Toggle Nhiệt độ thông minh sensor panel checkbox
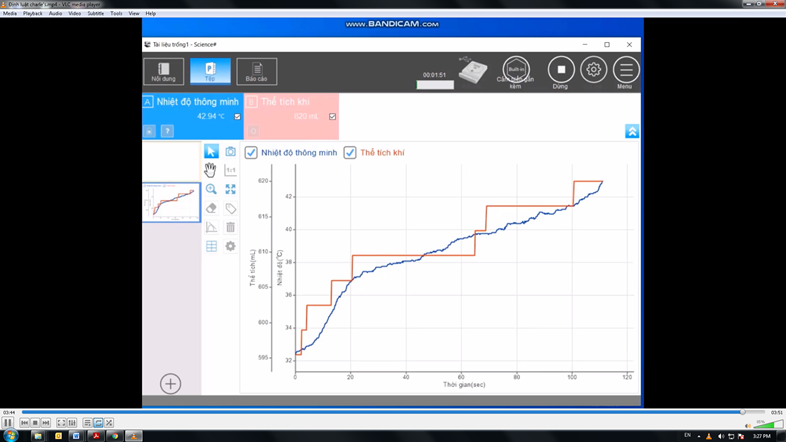This screenshot has height=442, width=786. [238, 116]
